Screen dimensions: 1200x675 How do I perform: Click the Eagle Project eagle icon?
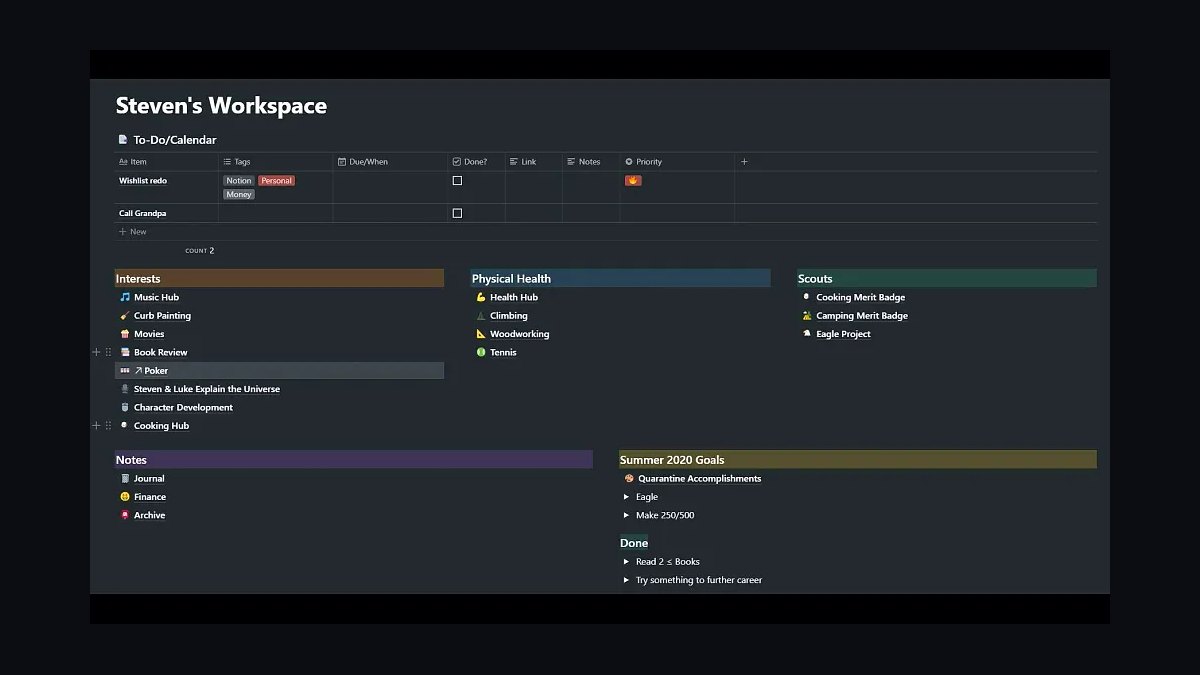(807, 334)
